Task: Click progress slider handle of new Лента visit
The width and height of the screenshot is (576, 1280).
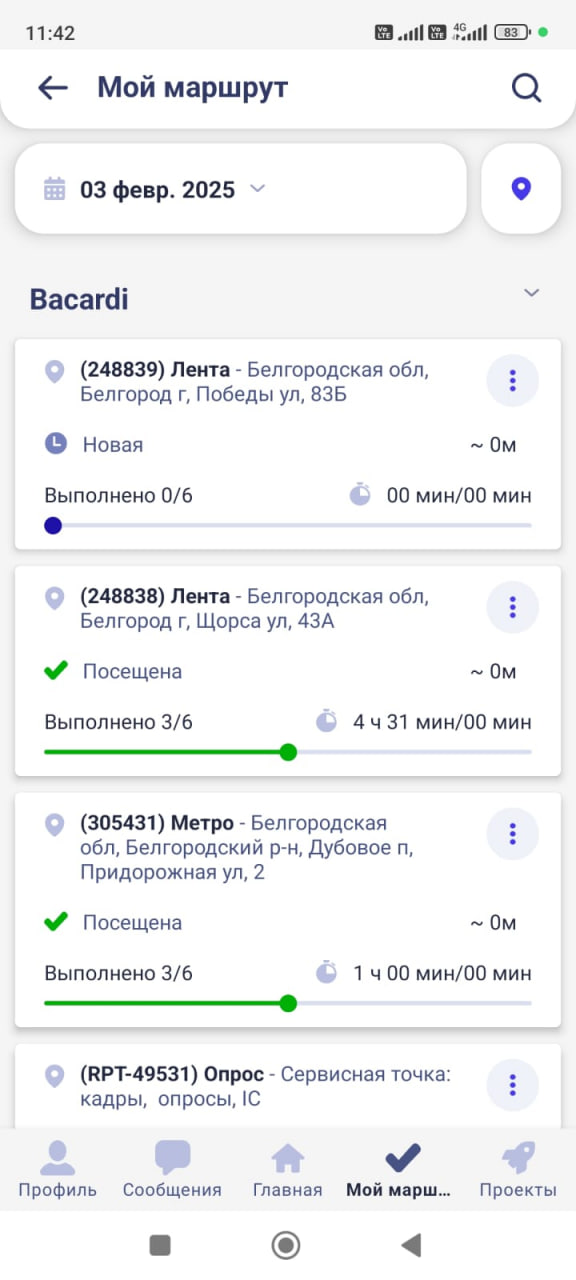Action: (x=53, y=525)
